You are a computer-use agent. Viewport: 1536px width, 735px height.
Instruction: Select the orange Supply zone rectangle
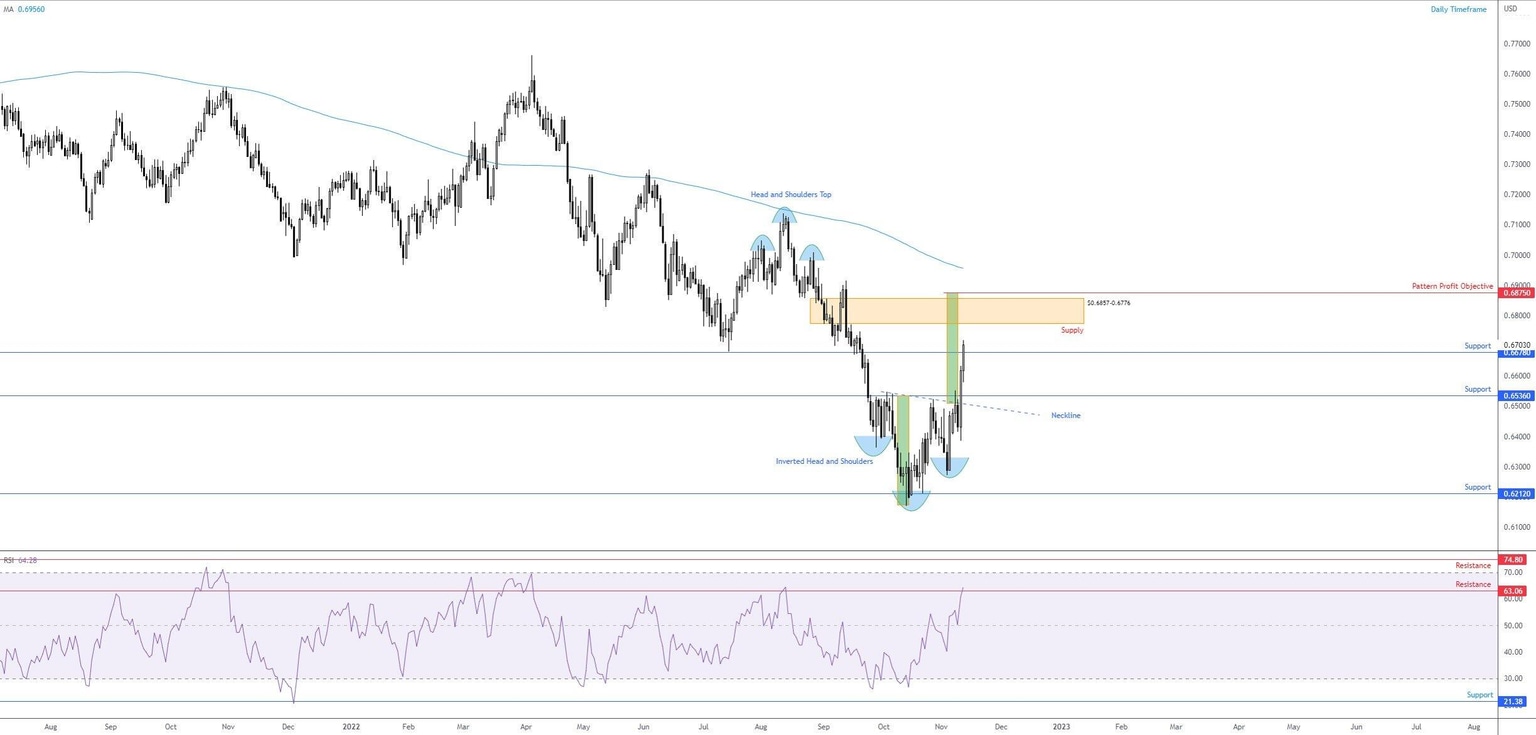click(946, 310)
